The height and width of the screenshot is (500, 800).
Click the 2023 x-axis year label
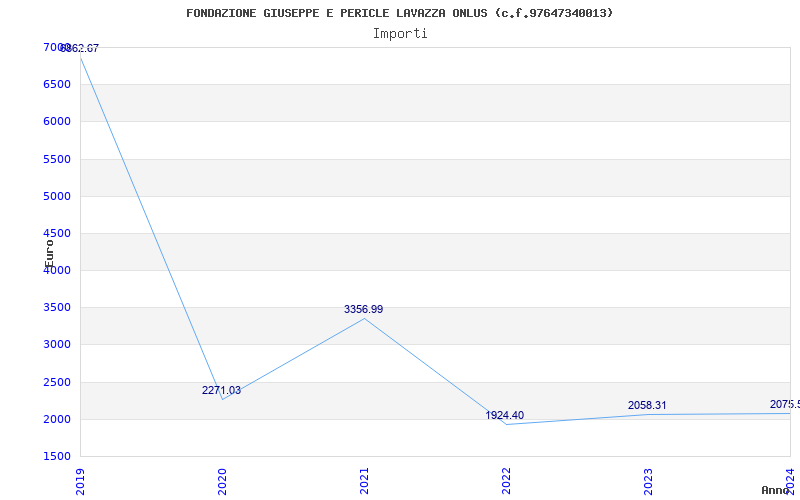(x=647, y=481)
